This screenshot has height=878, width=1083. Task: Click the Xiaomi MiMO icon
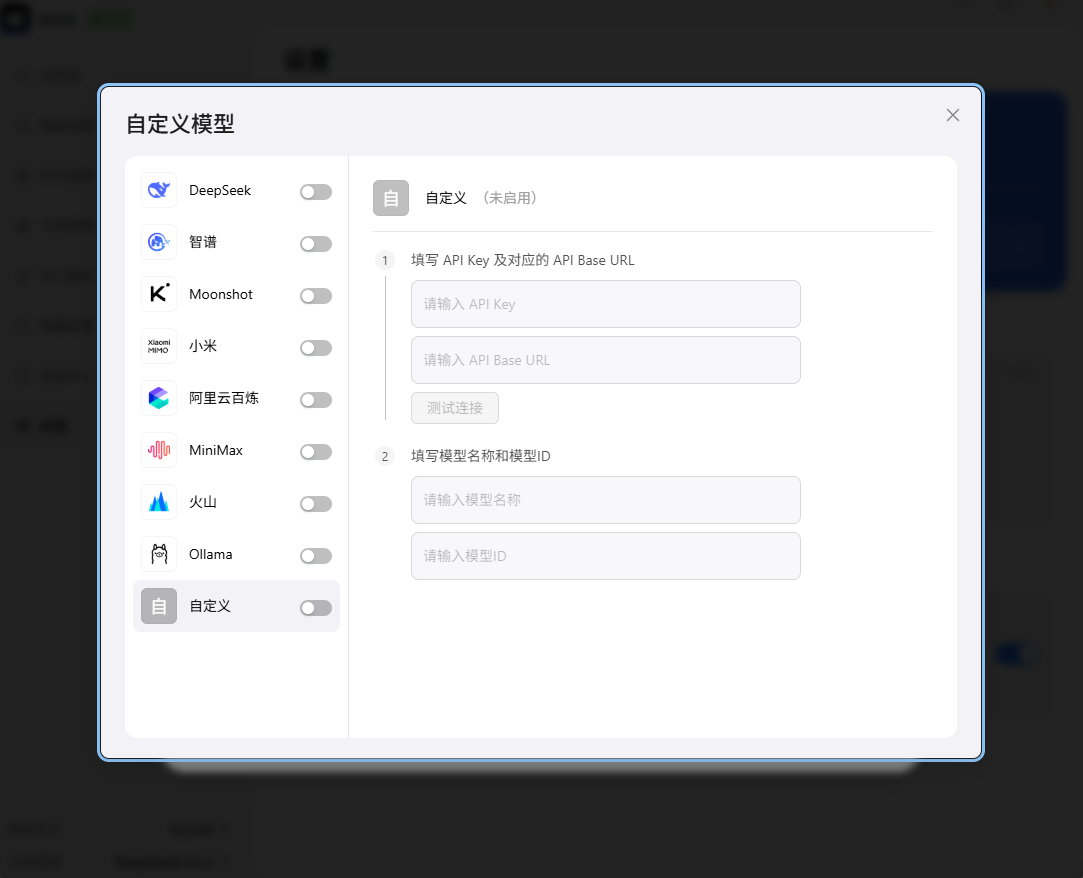click(x=158, y=346)
